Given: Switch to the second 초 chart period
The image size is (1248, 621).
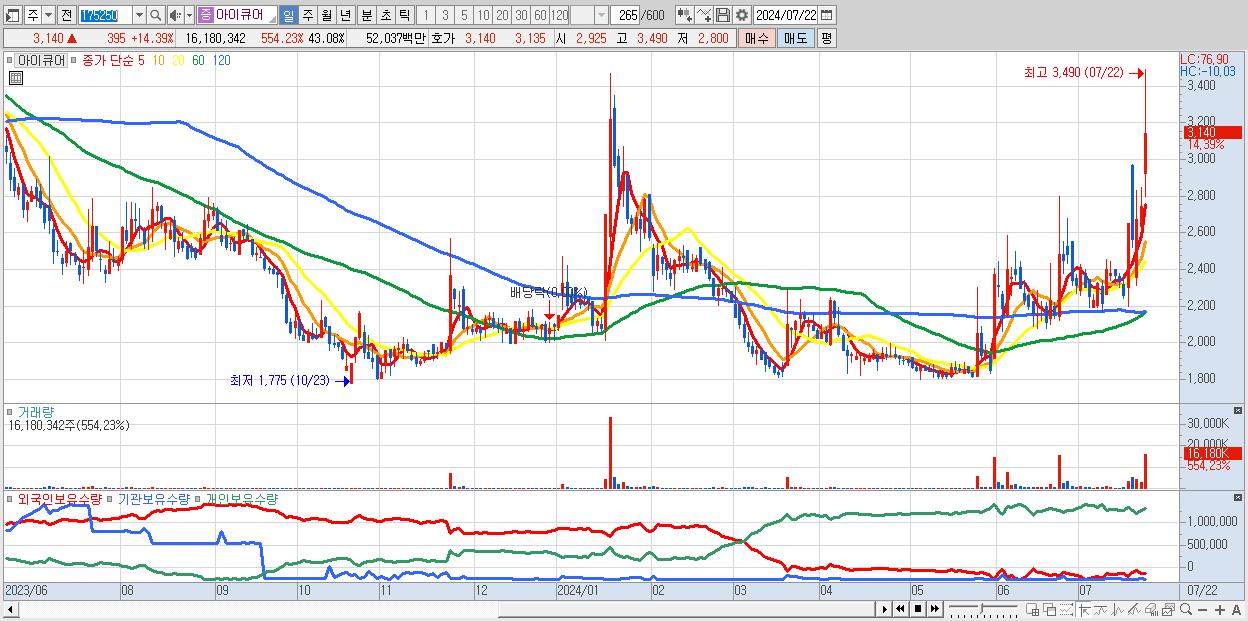Looking at the screenshot, I should coord(385,15).
